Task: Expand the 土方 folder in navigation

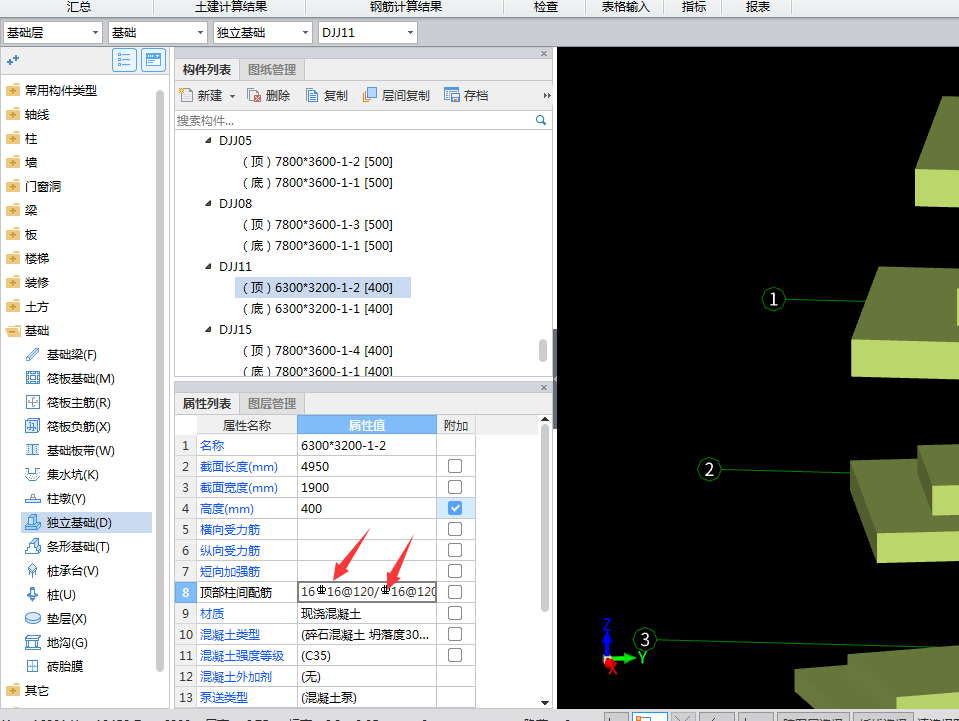Action: [13, 307]
